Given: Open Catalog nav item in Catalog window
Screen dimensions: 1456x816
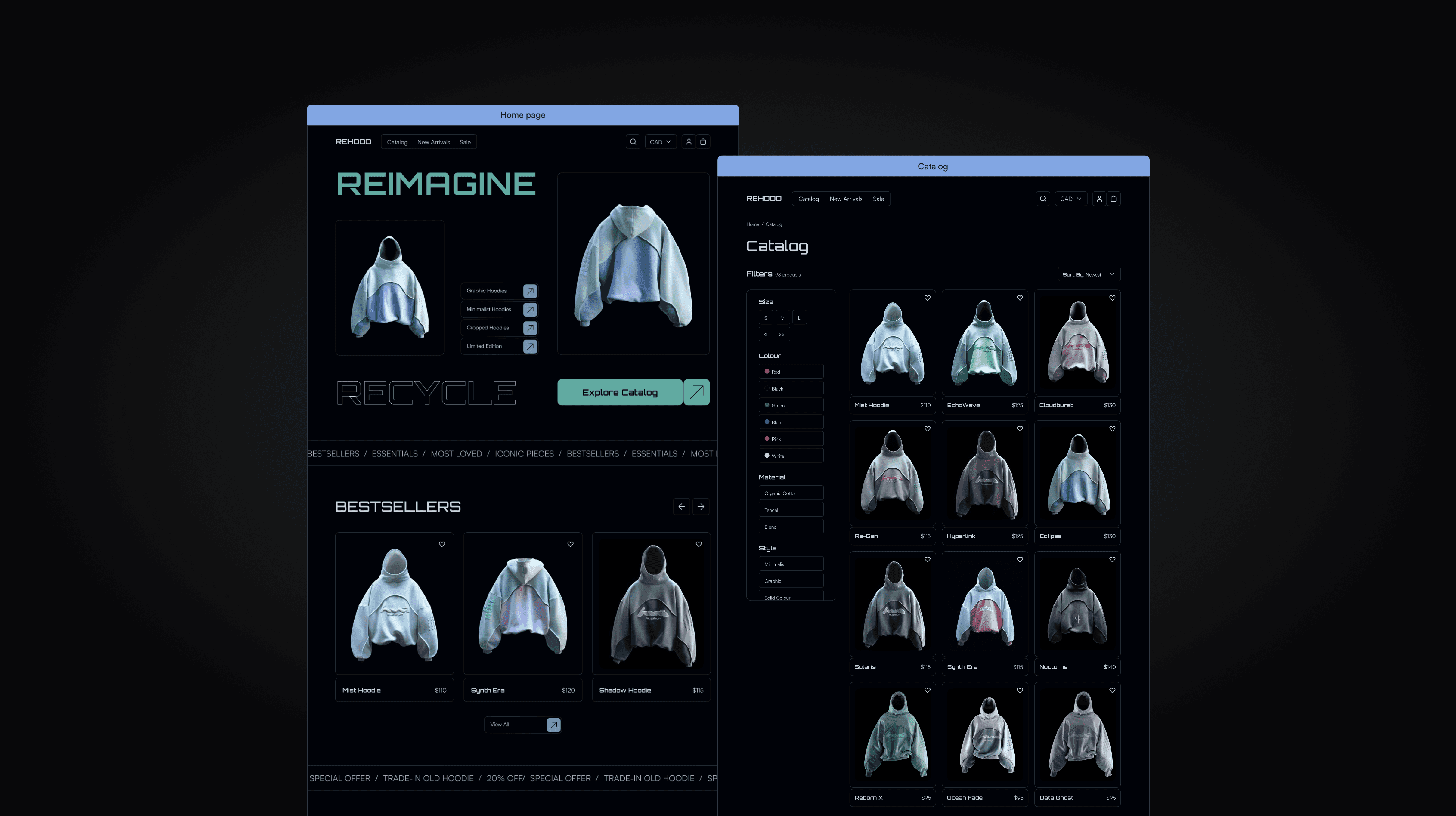Looking at the screenshot, I should [808, 199].
